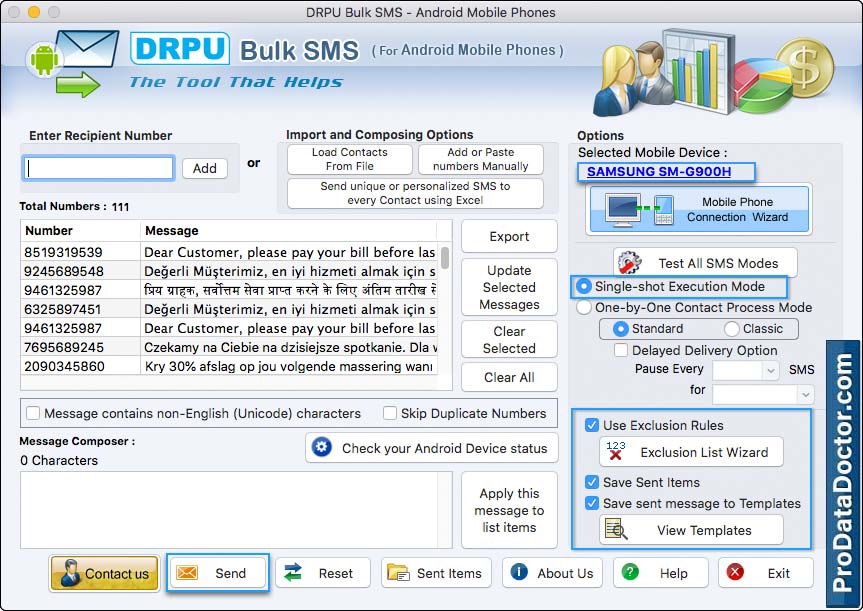Click the Export button
Screen dimensions: 863x611
tap(509, 236)
